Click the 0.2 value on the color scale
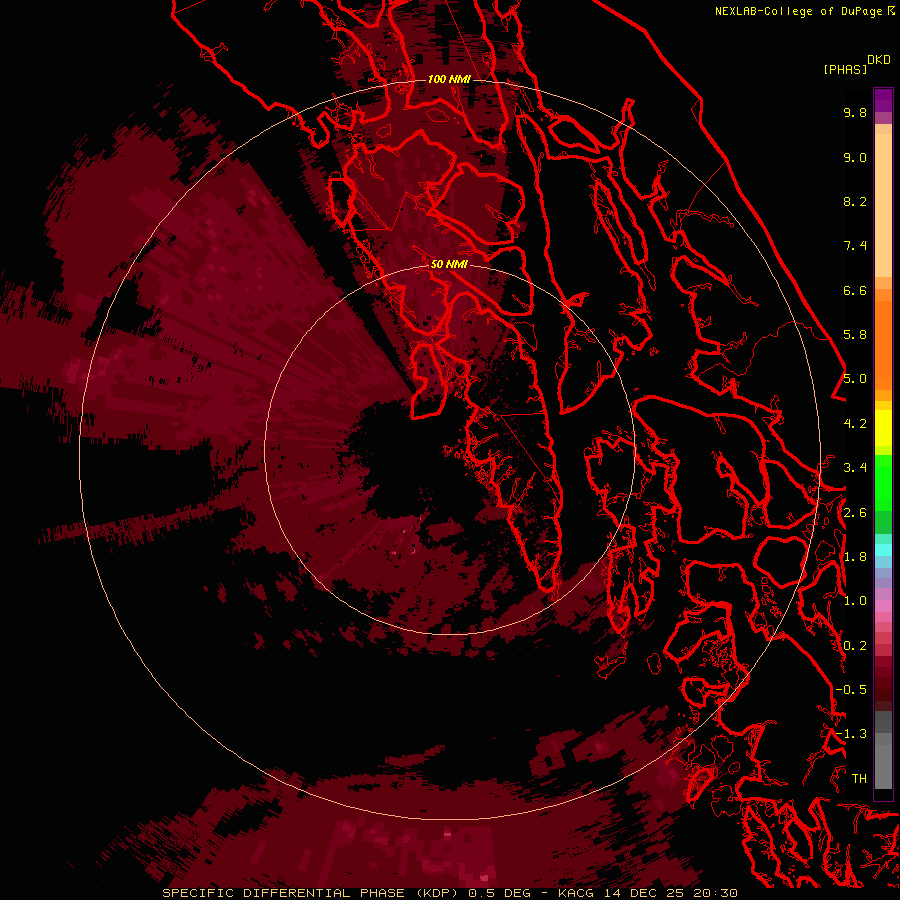 click(x=855, y=646)
